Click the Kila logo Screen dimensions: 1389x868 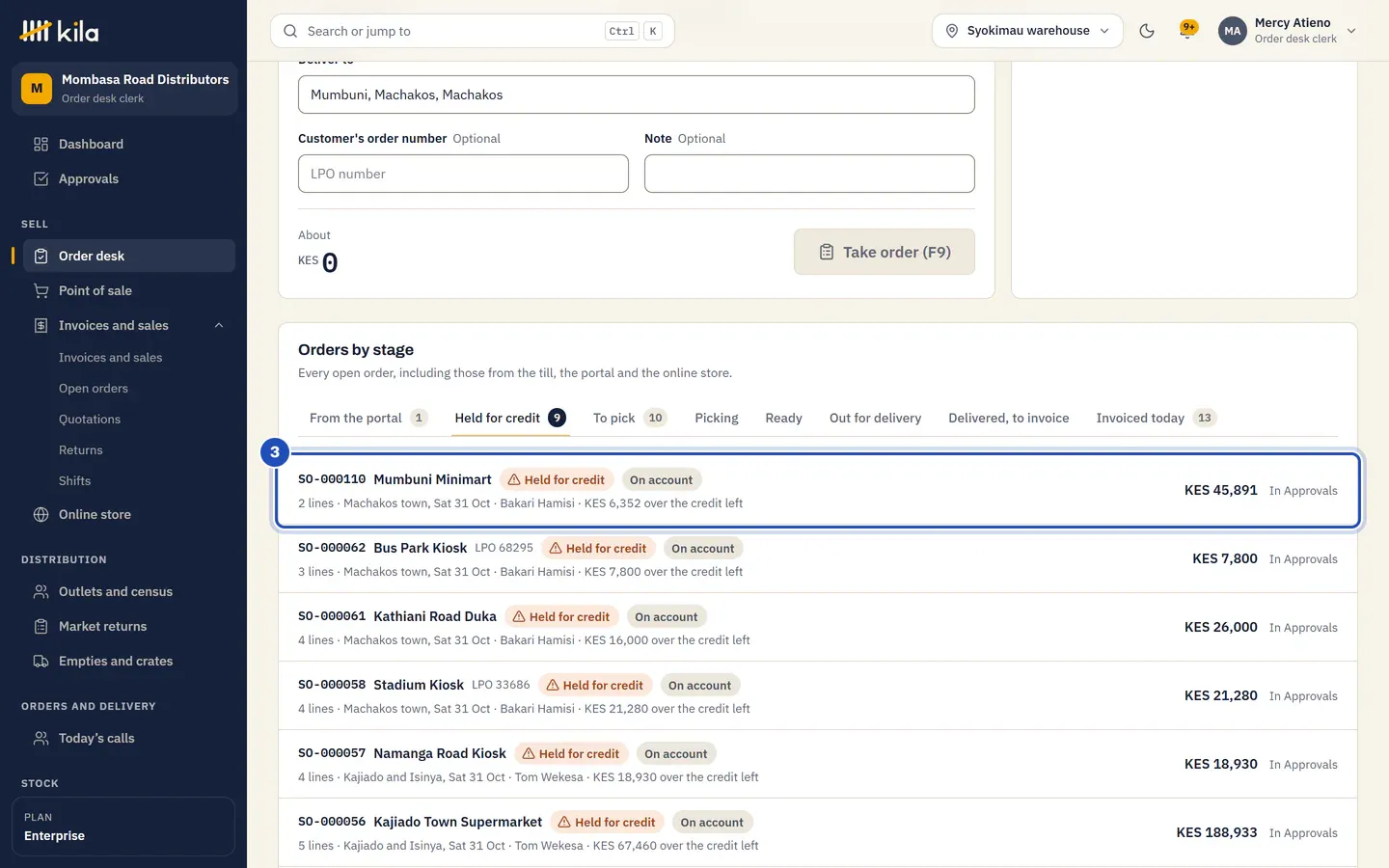pos(60,31)
